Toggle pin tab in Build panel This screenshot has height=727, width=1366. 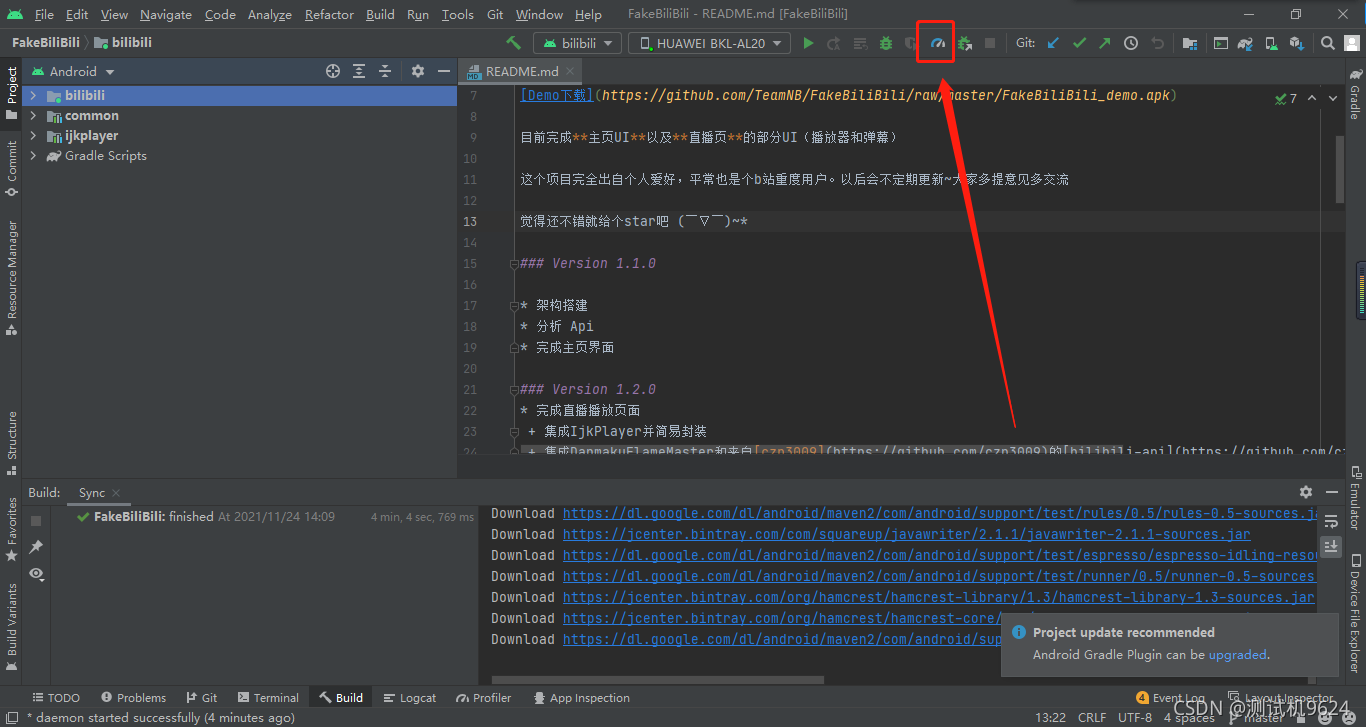click(36, 546)
